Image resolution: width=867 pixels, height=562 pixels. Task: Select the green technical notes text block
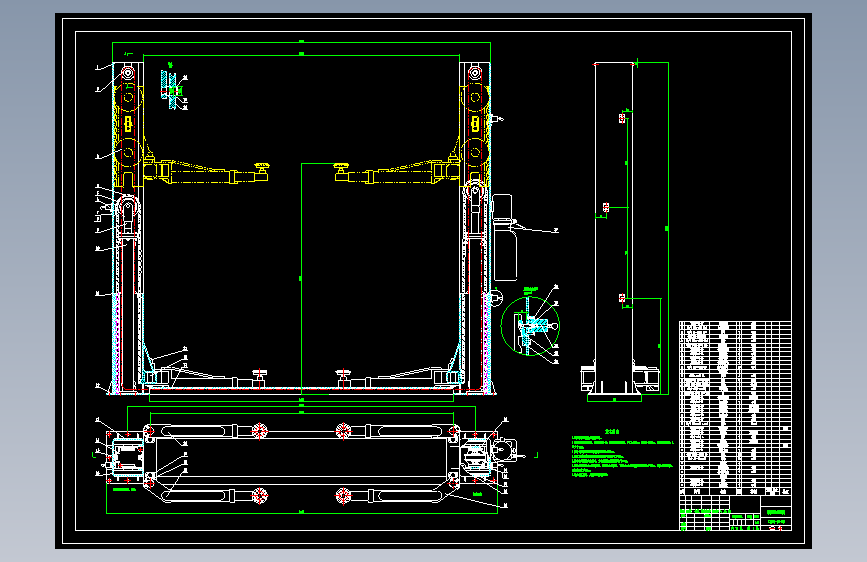623,454
